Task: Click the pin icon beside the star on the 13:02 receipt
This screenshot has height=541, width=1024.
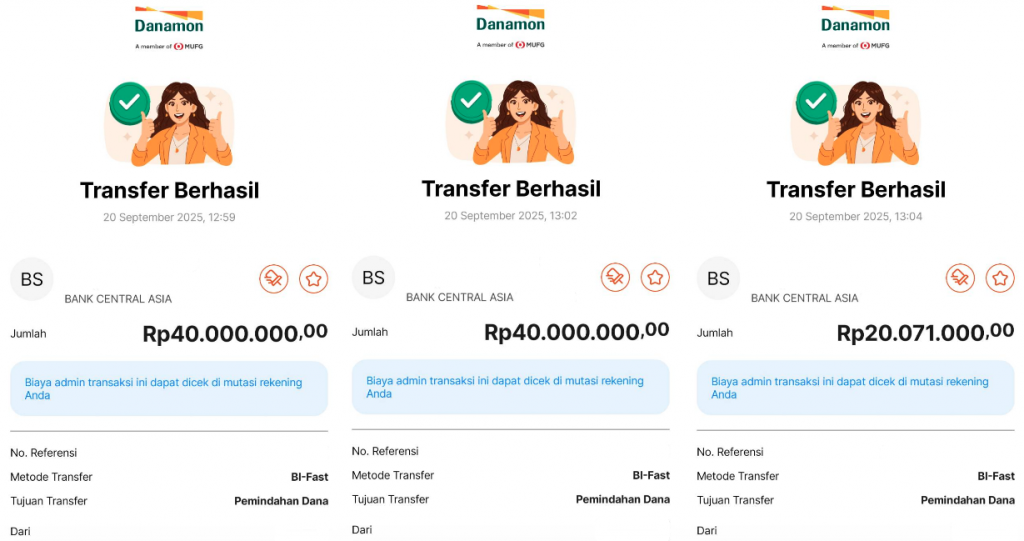Action: 616,277
